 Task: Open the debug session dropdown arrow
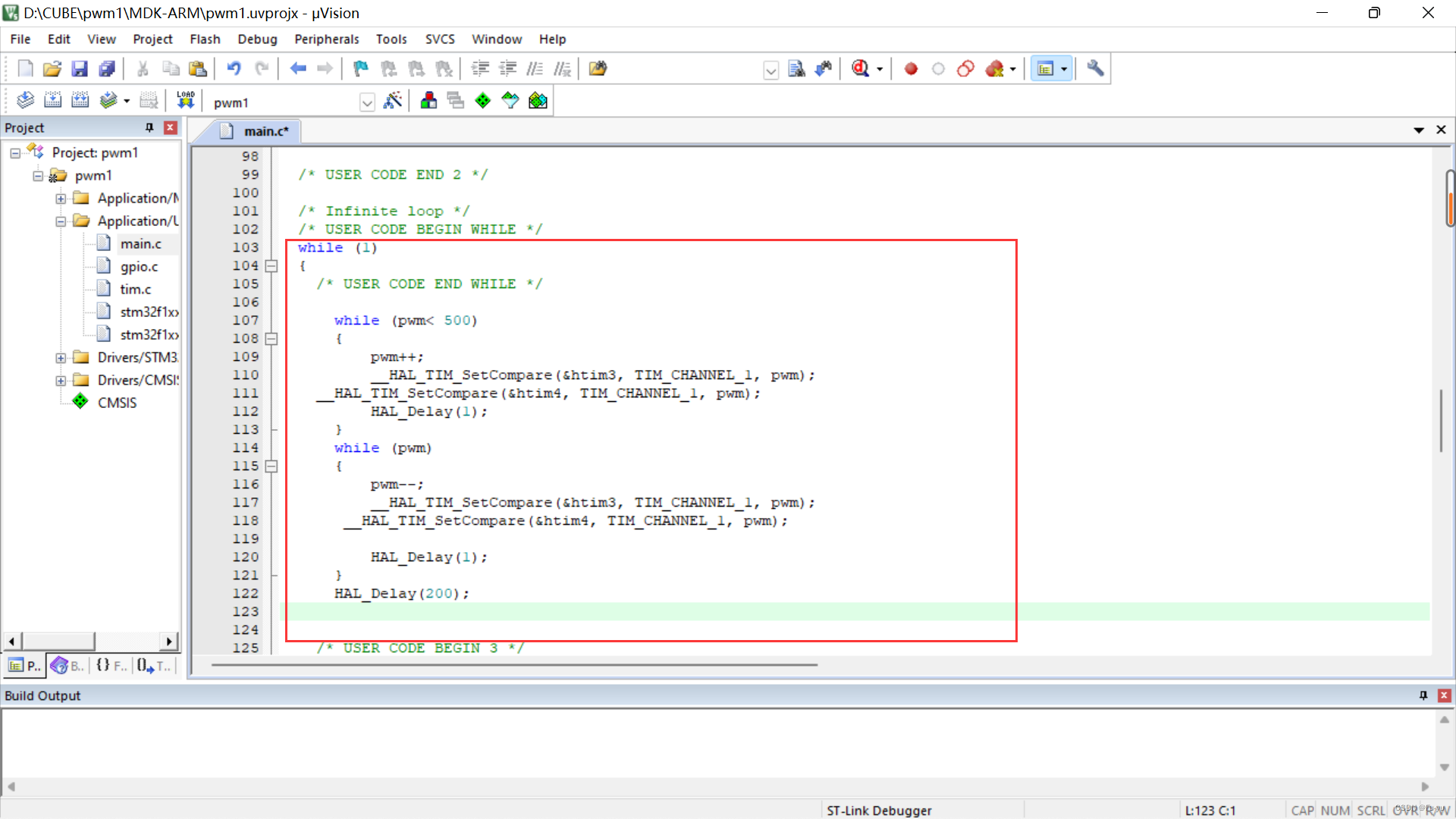point(880,69)
